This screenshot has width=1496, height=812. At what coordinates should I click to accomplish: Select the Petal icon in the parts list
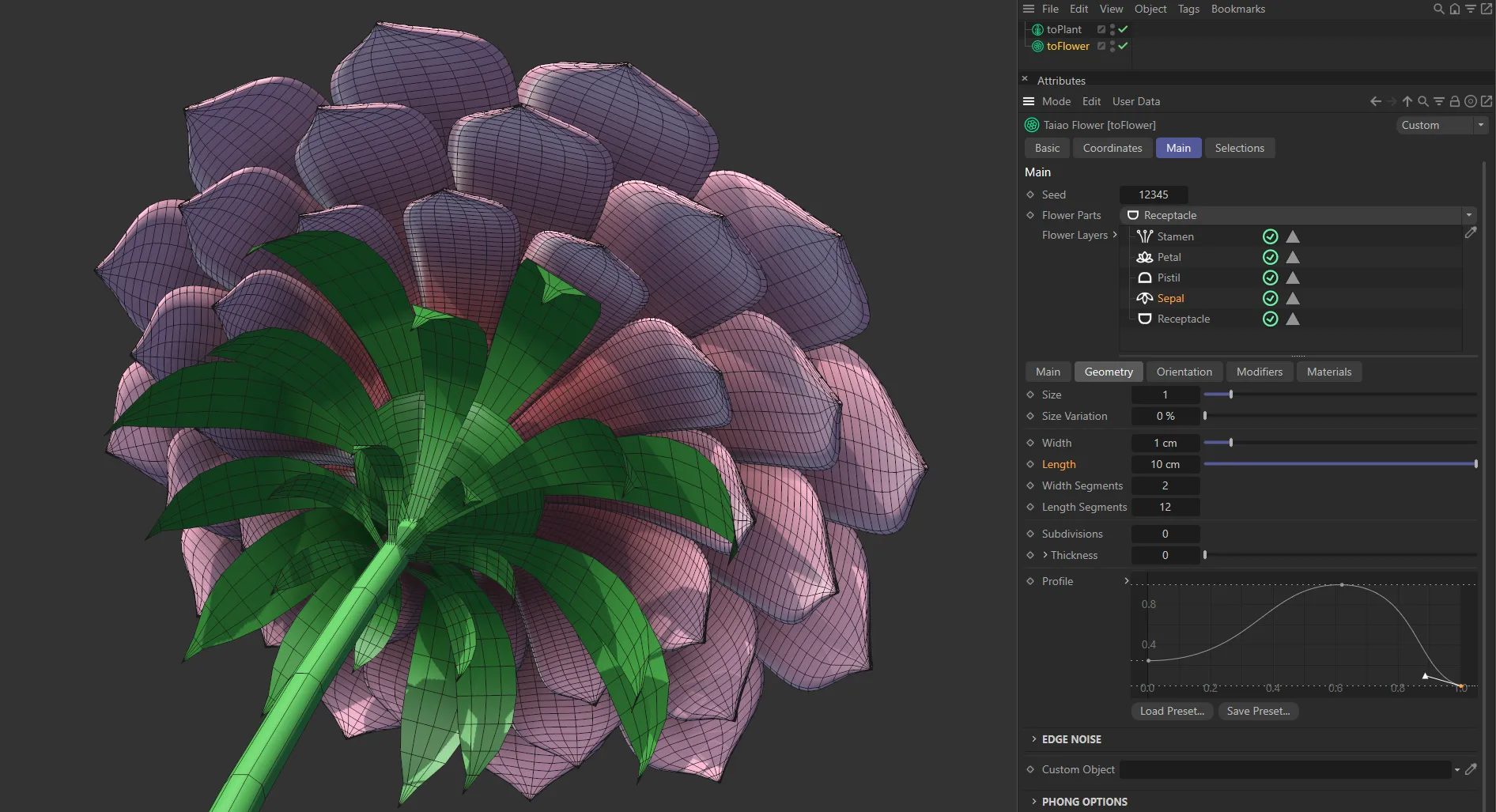coord(1144,257)
